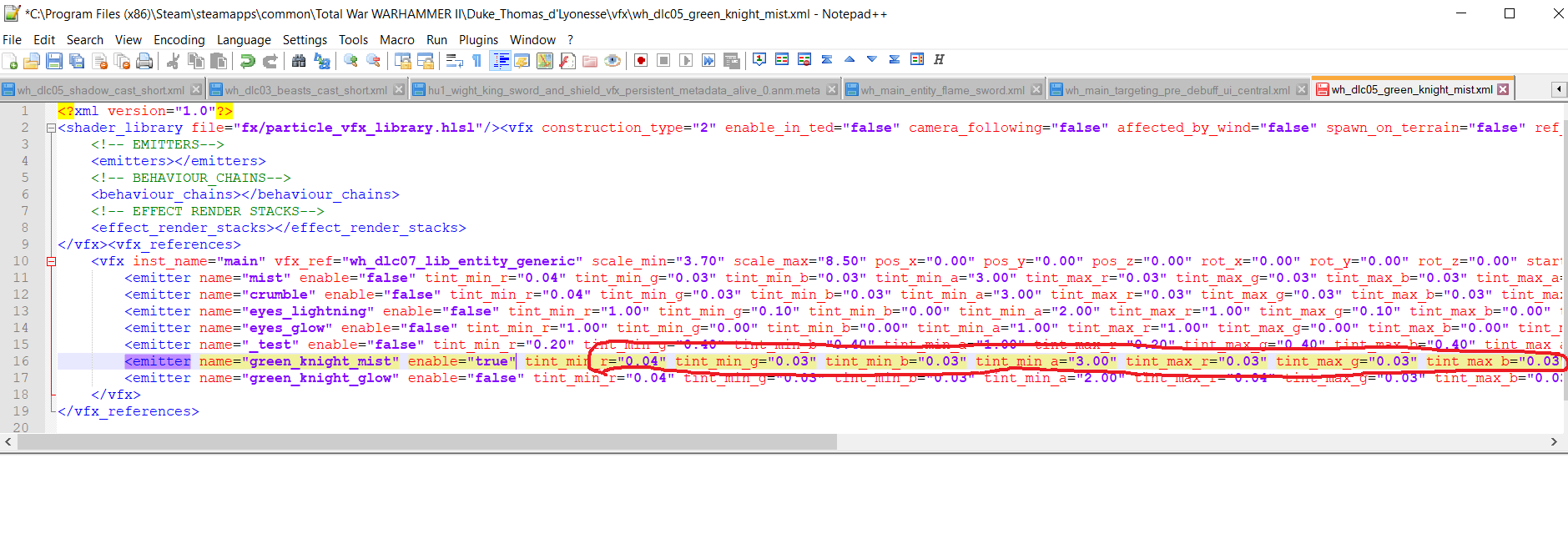Toggle the indent guide toolbar button
Screen dimensions: 1568x559
[501, 60]
